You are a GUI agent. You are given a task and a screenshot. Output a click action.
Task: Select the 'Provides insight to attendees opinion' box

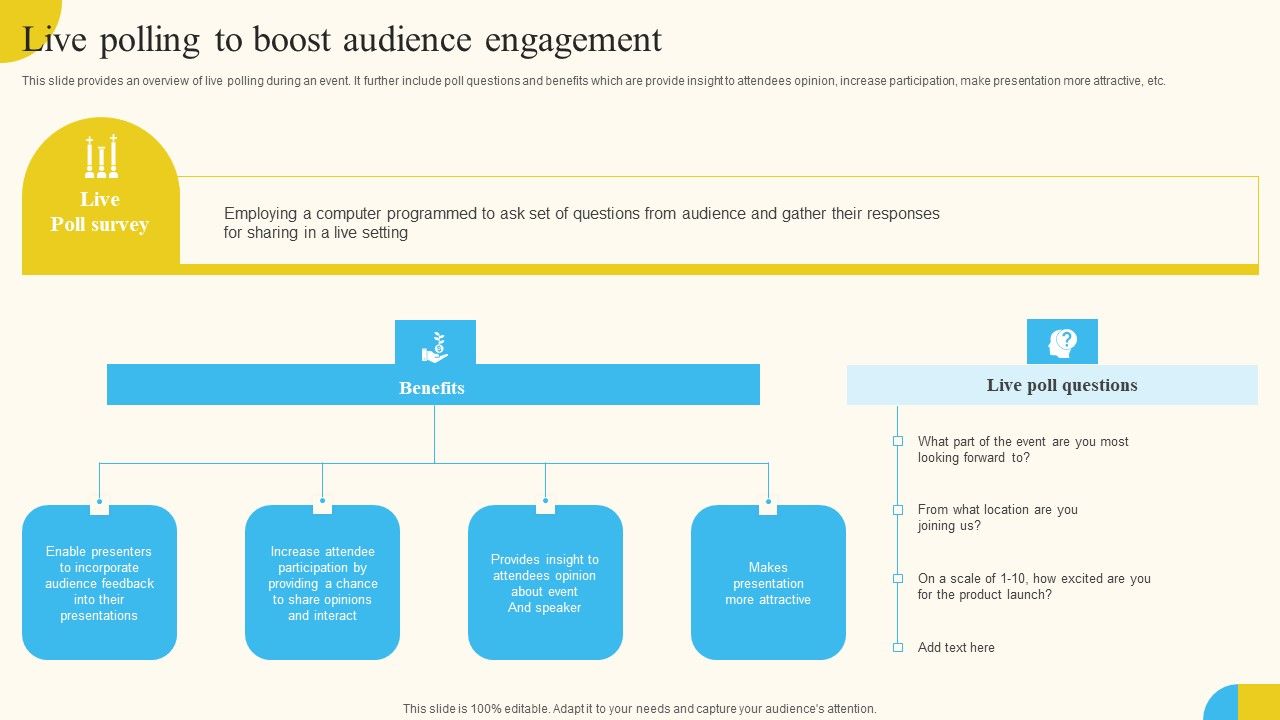tap(545, 583)
